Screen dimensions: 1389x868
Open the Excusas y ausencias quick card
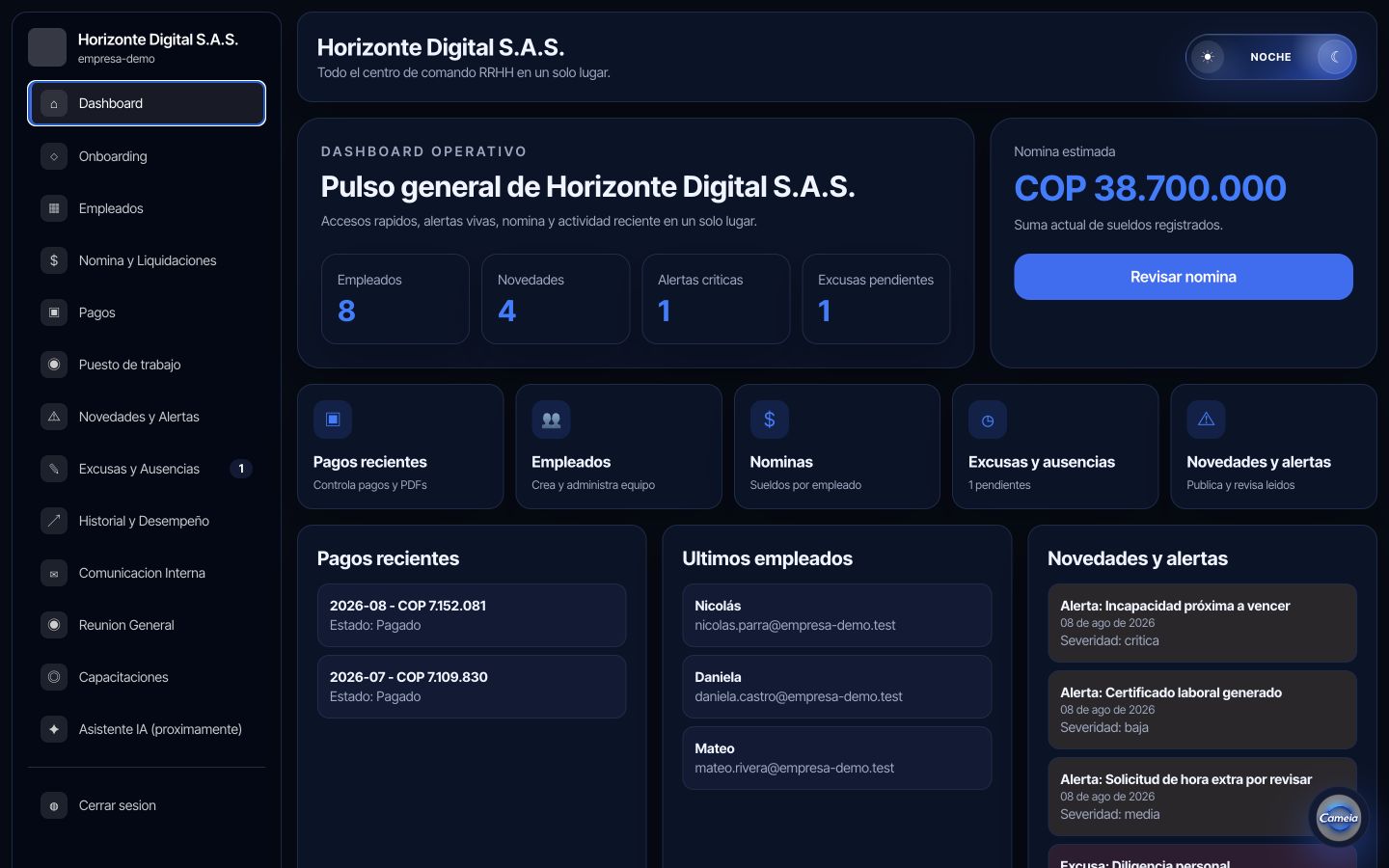1055,447
